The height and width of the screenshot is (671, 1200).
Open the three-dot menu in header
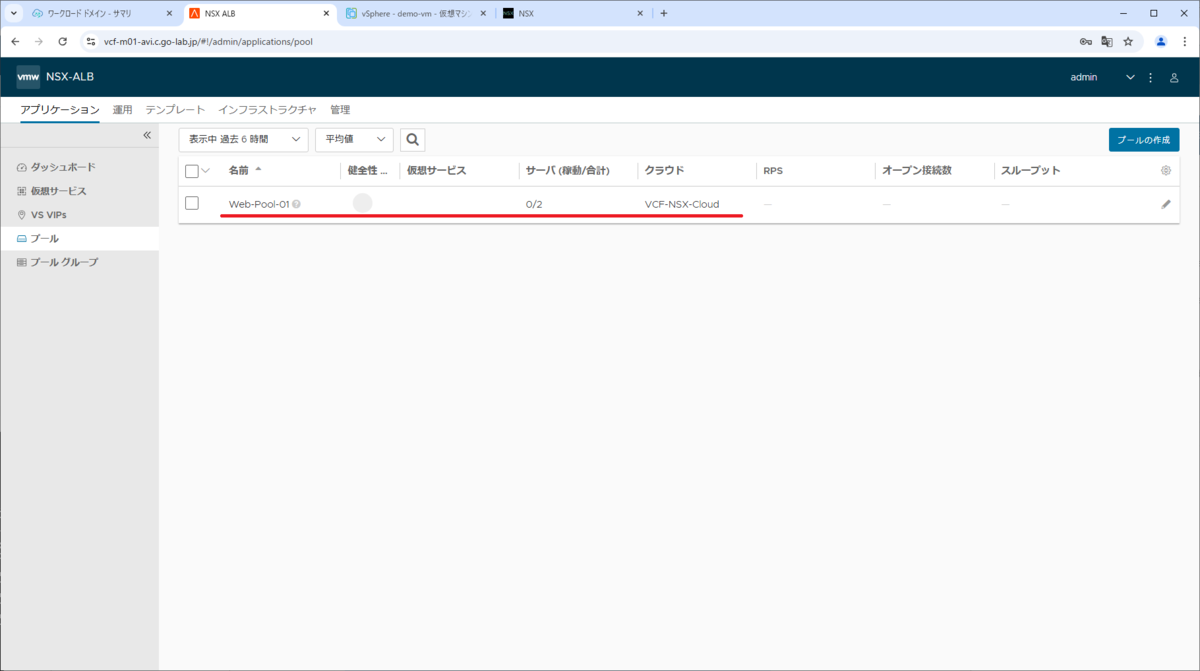click(x=1151, y=77)
